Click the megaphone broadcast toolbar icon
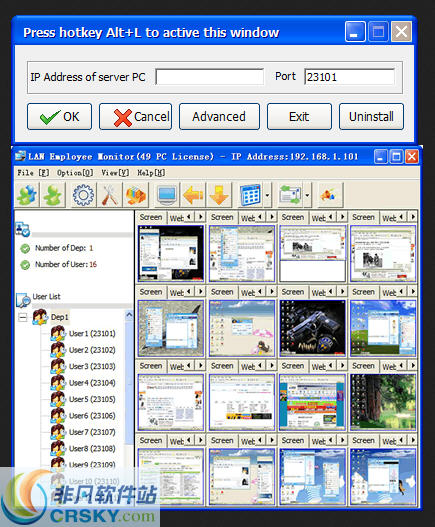The image size is (435, 527). pyautogui.click(x=329, y=195)
